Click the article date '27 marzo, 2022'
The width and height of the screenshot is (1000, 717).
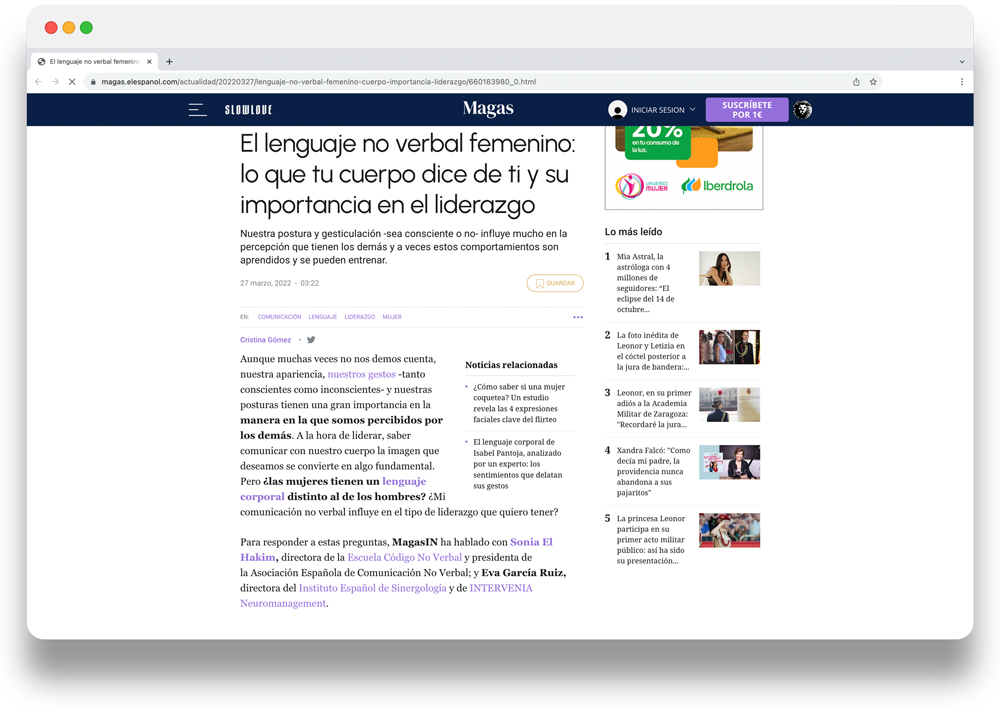pyautogui.click(x=265, y=283)
